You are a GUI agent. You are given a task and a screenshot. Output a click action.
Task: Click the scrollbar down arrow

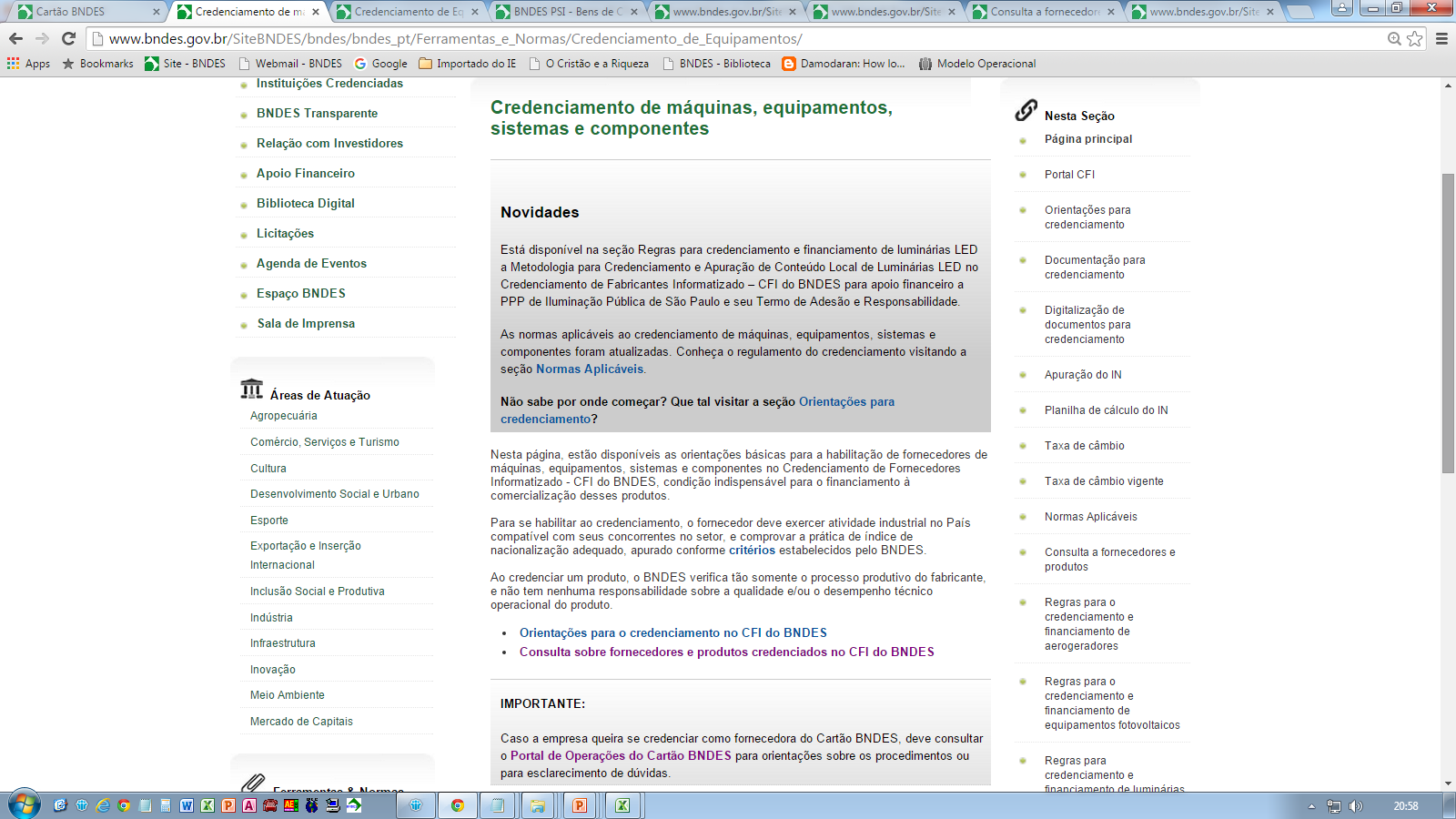click(x=1448, y=784)
